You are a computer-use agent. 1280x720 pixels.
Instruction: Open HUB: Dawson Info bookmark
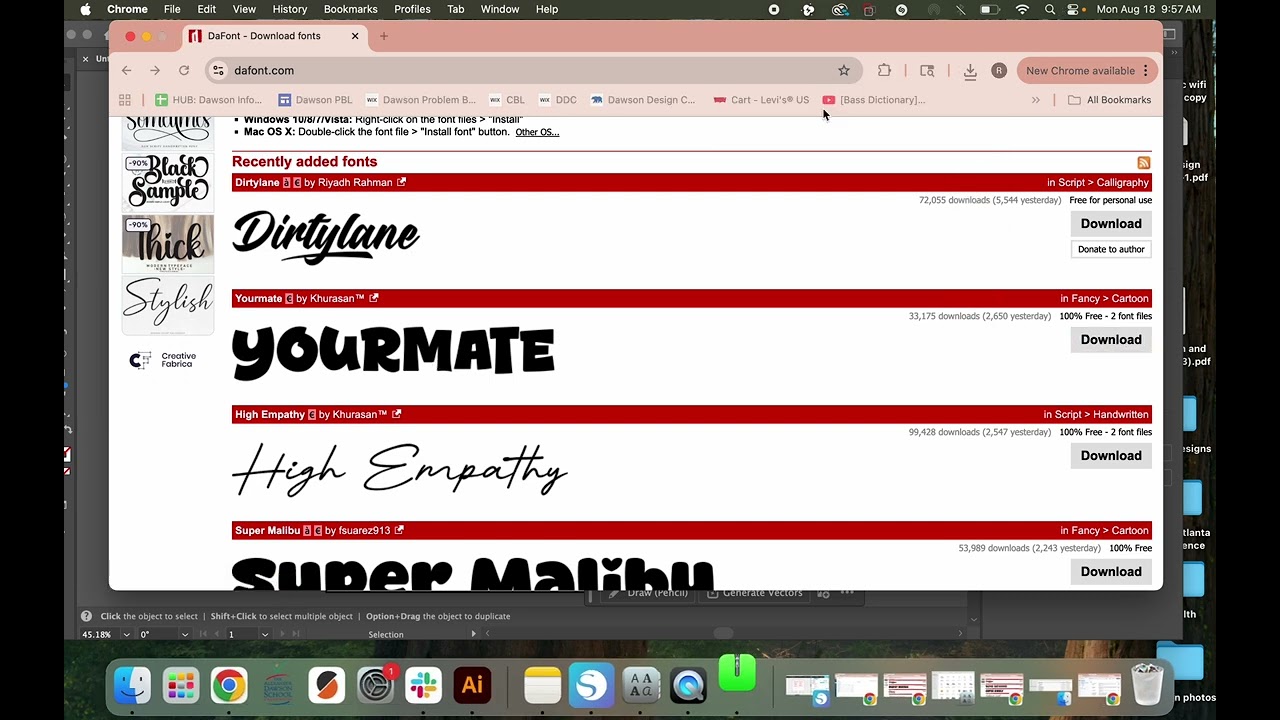208,100
